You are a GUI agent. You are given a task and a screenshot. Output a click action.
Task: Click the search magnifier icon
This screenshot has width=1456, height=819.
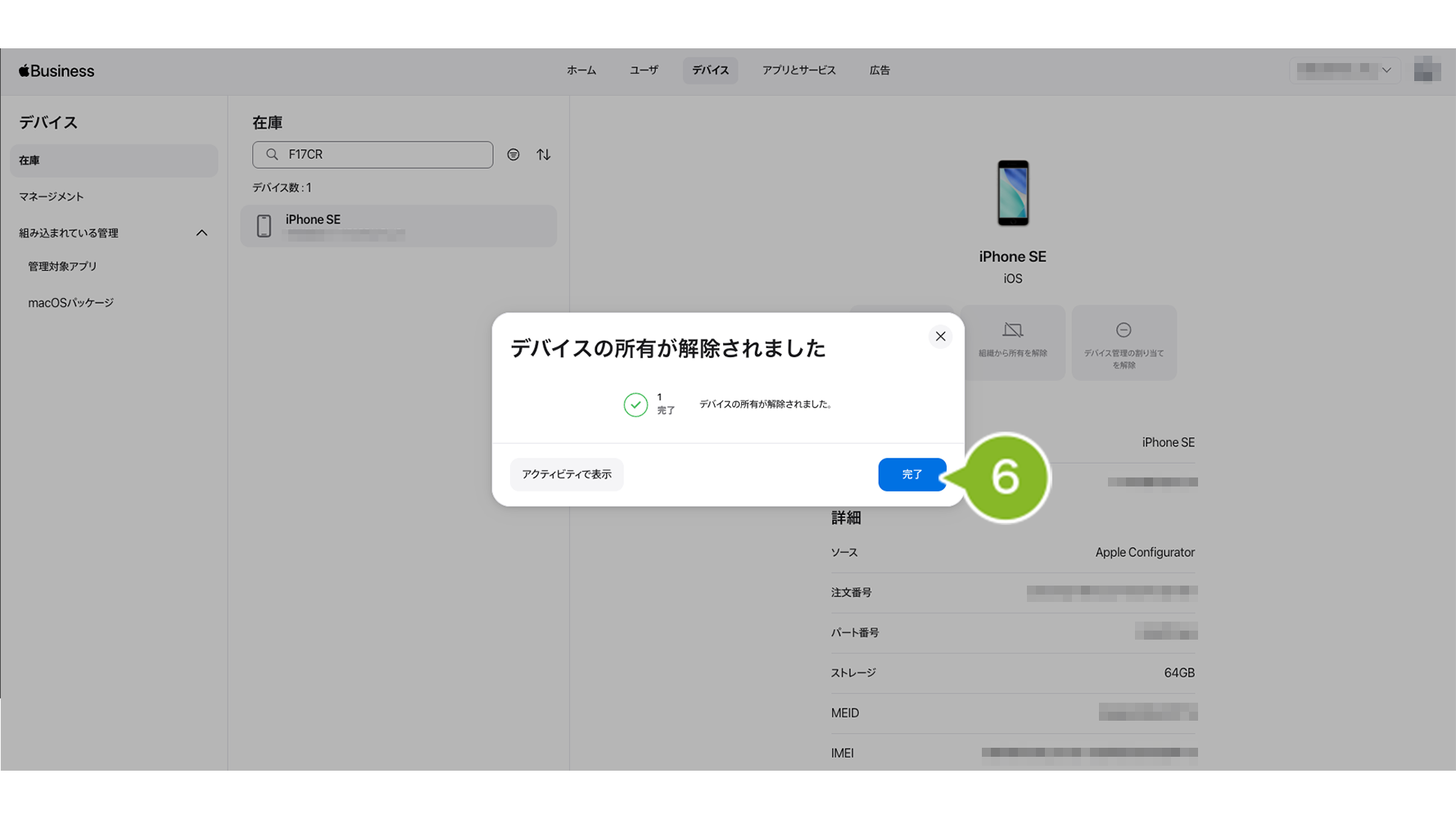coord(273,155)
